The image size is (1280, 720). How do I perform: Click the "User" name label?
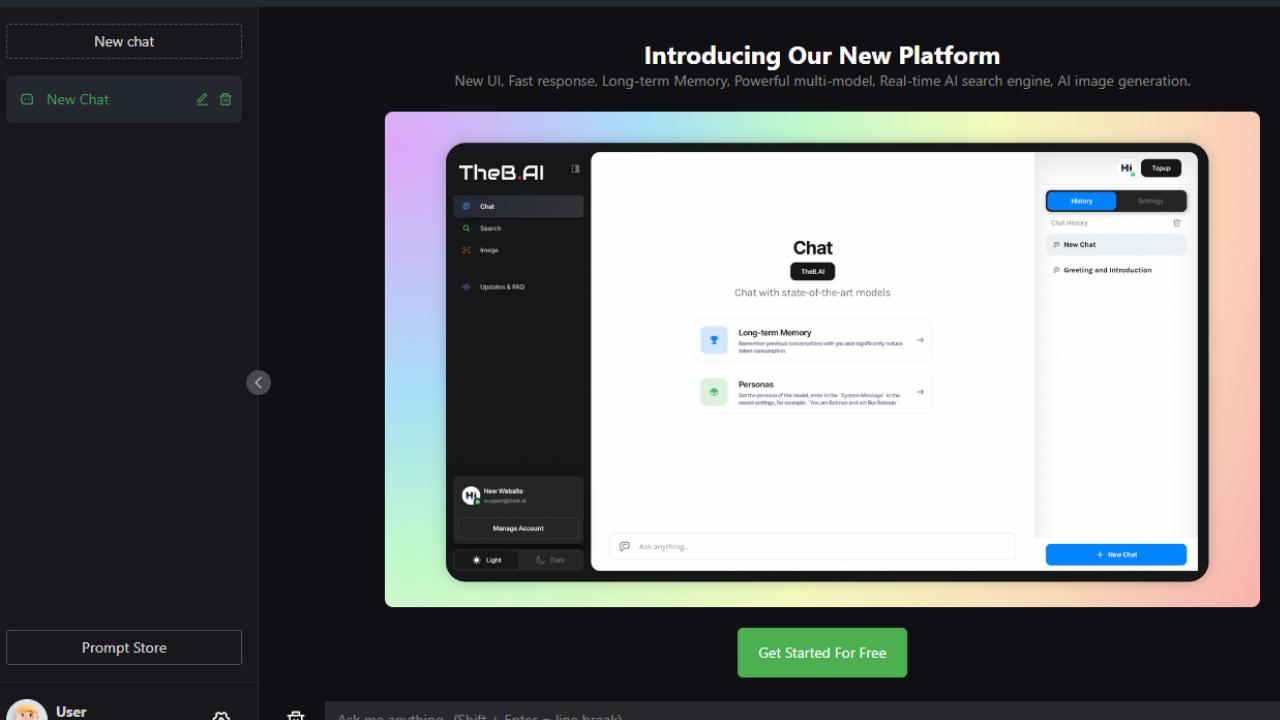click(71, 711)
